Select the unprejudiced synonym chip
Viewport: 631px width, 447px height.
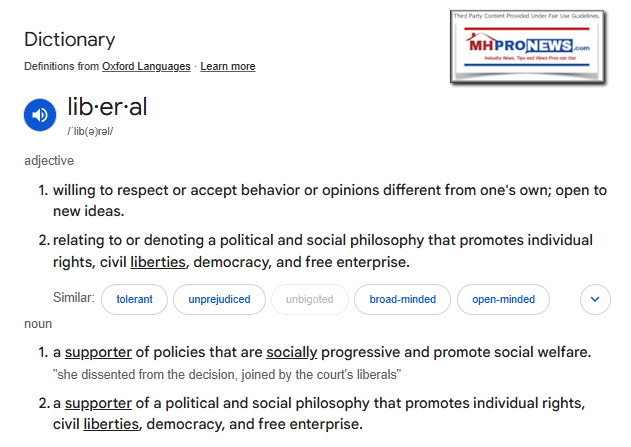tap(219, 299)
